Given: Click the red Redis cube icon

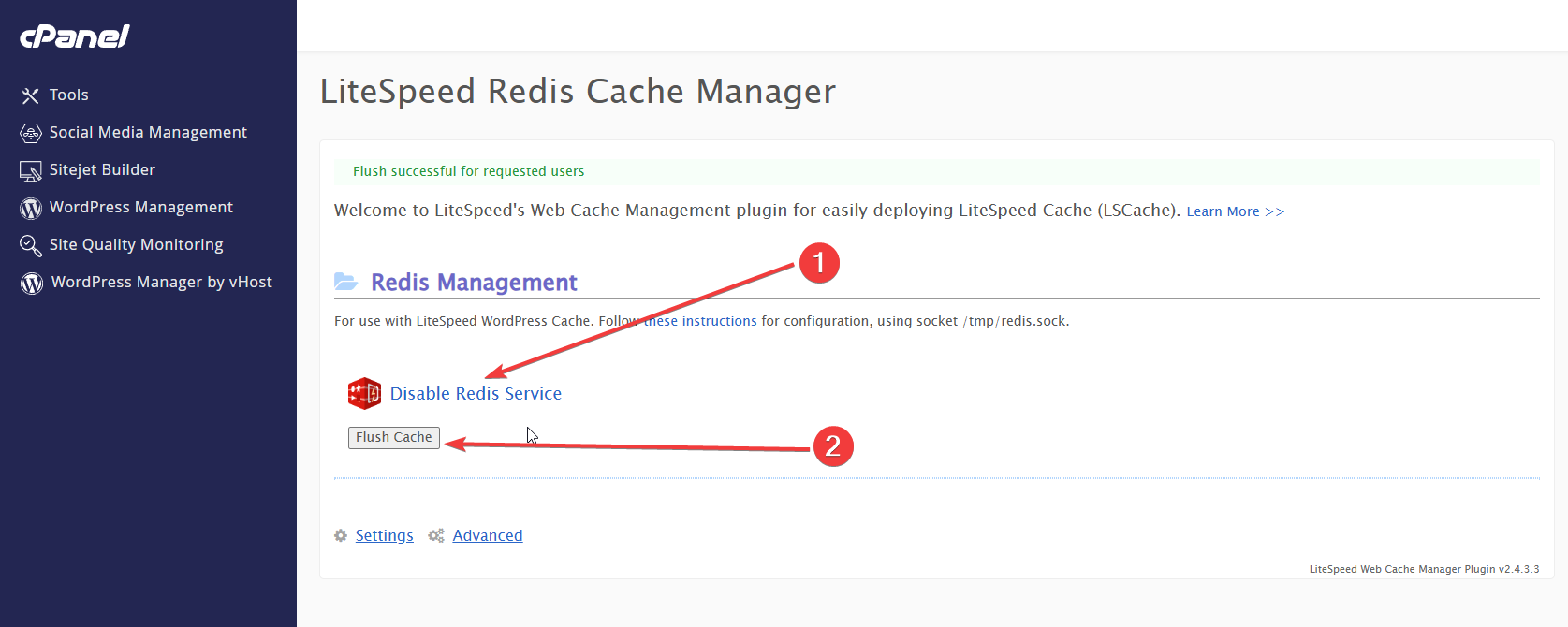Looking at the screenshot, I should [x=364, y=394].
